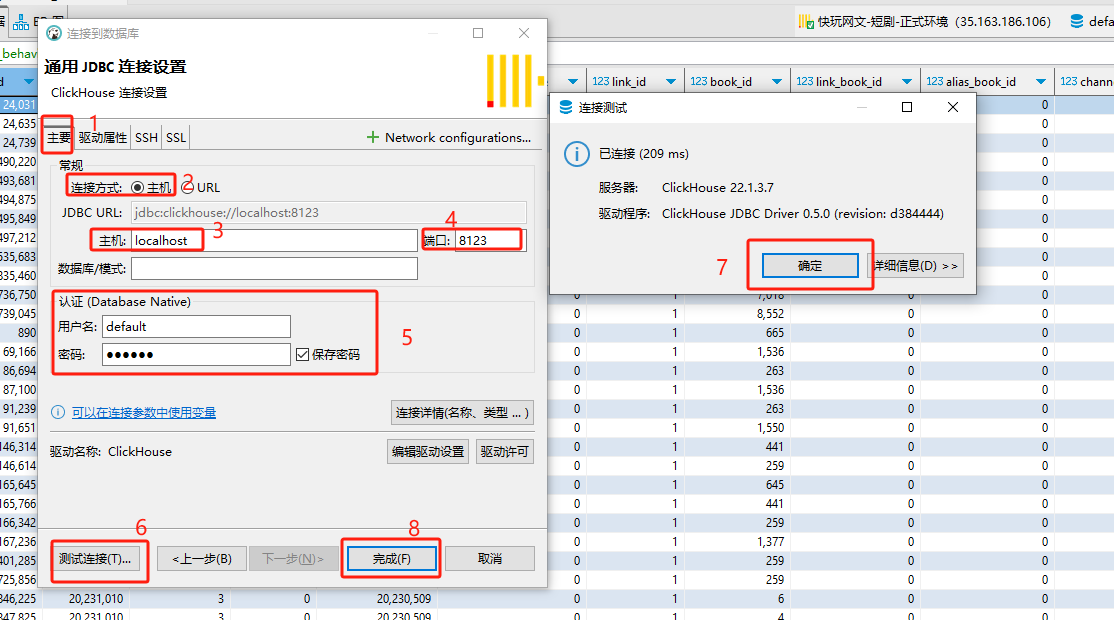The width and height of the screenshot is (1114, 620).
Task: Open the 驱动属性 tab
Action: coord(102,137)
